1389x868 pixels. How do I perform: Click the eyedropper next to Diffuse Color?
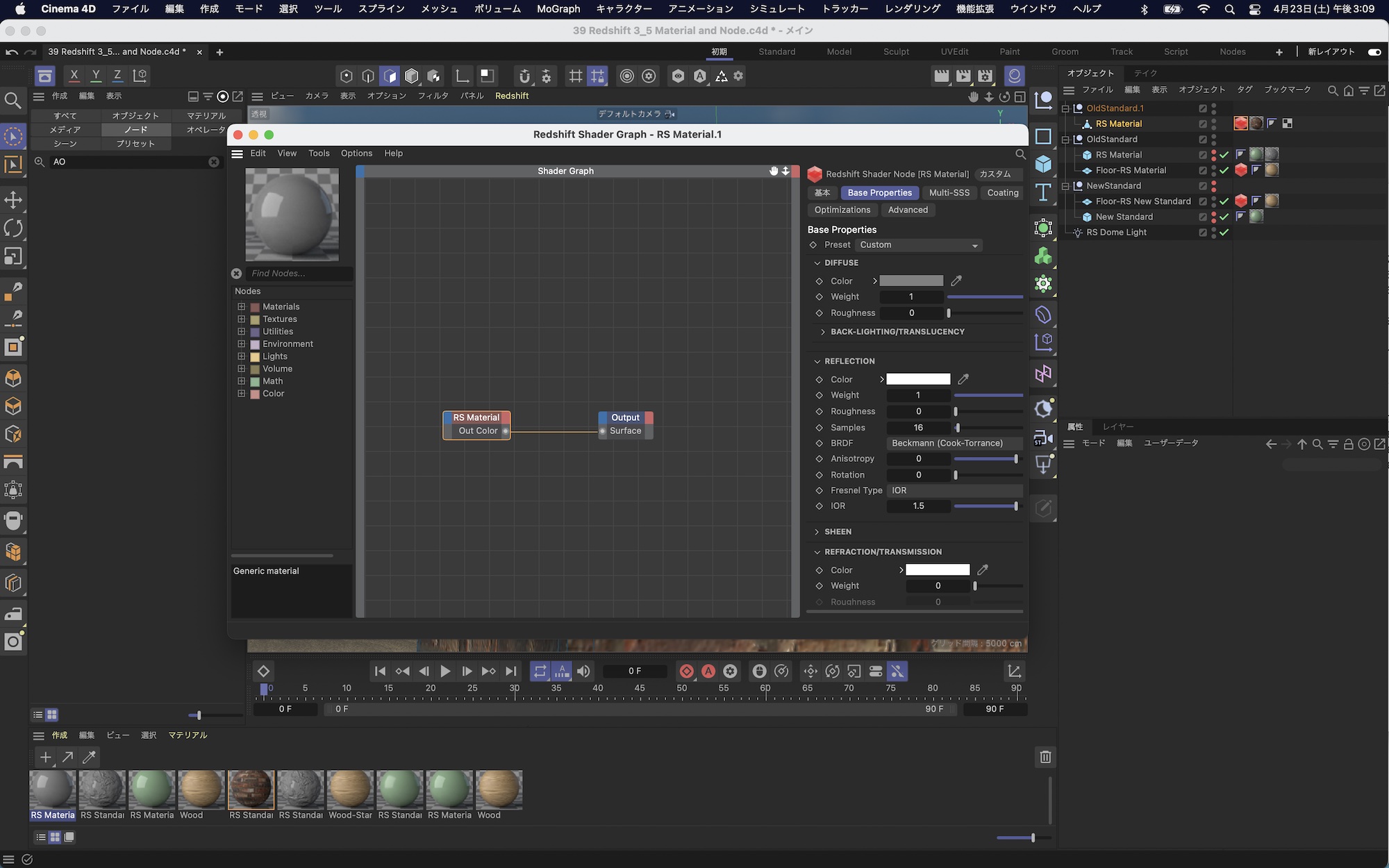[956, 281]
